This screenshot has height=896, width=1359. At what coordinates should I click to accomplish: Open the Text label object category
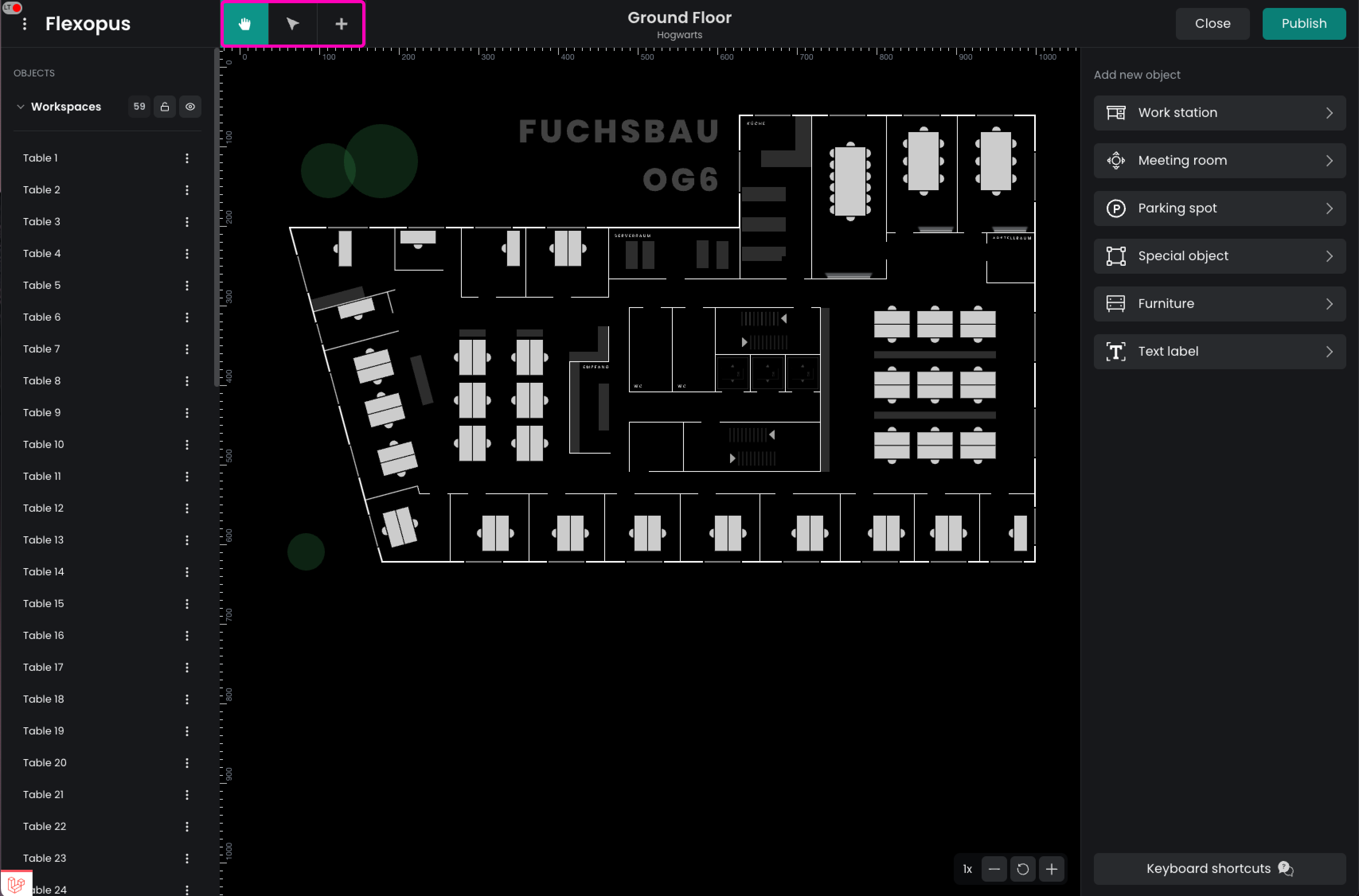tap(1219, 351)
